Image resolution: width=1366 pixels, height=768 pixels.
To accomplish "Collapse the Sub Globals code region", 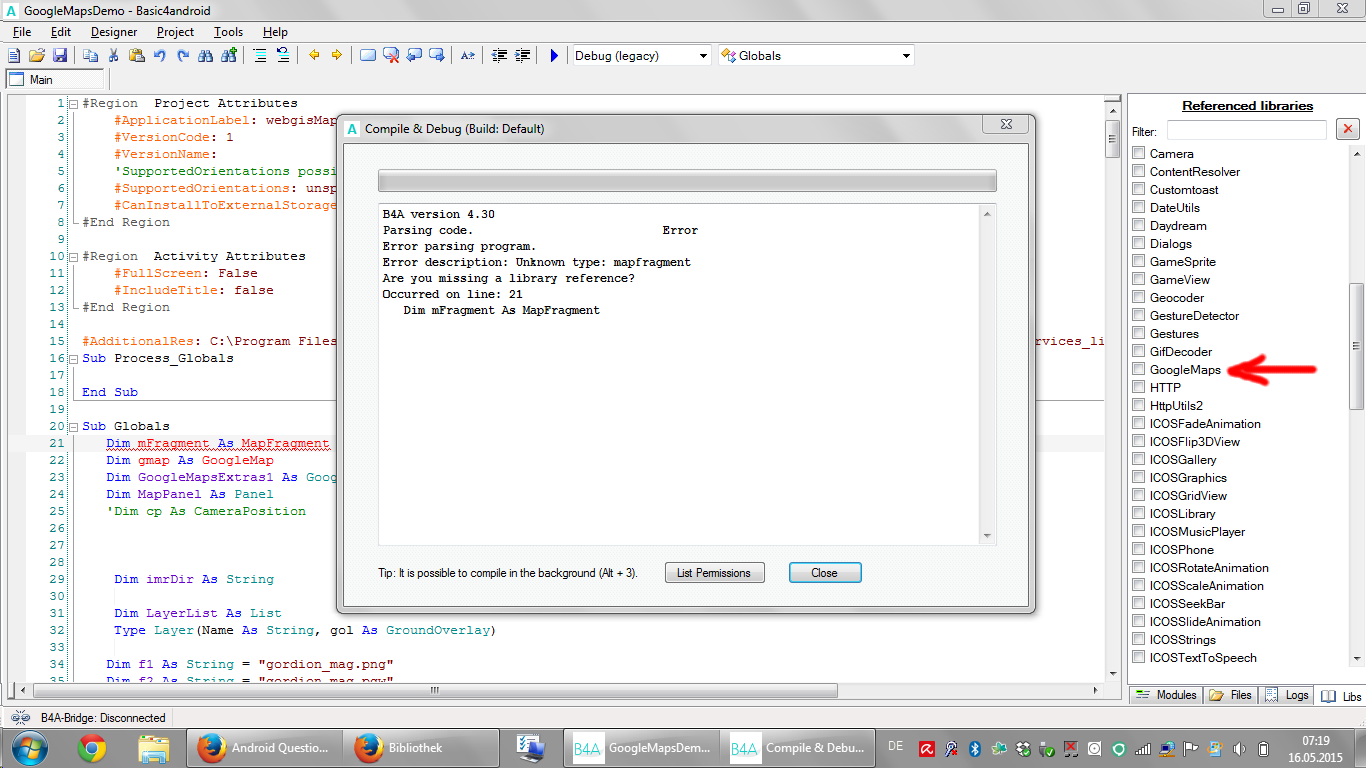I will tap(72, 426).
